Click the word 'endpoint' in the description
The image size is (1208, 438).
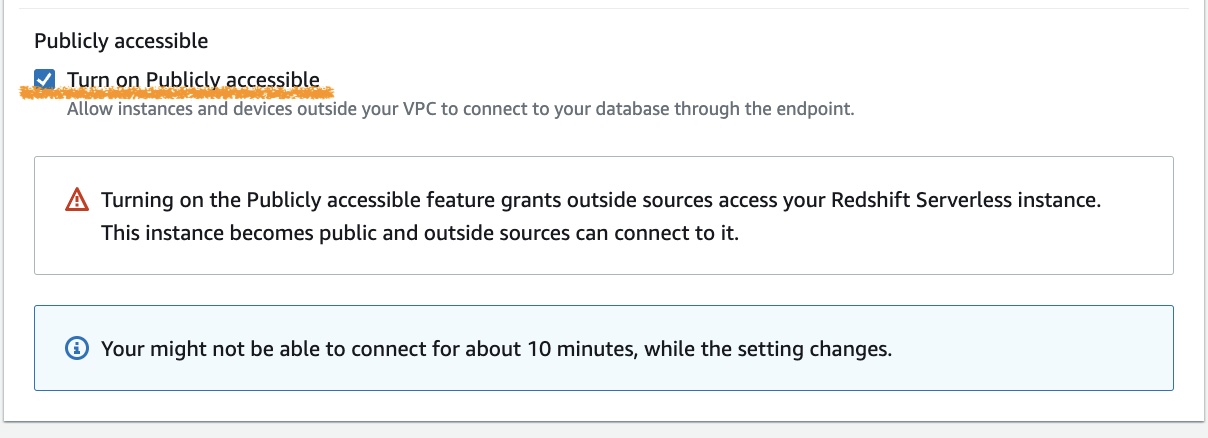coord(817,108)
